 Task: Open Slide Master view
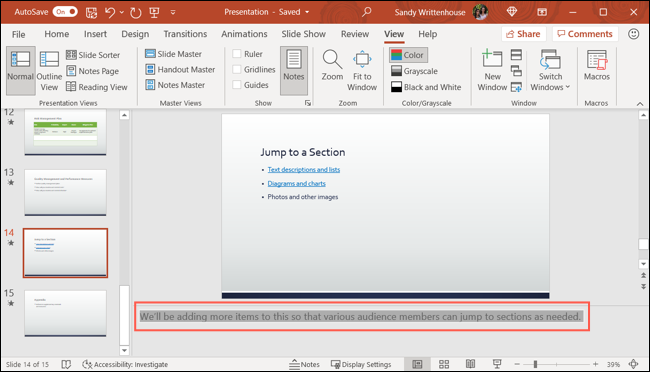pyautogui.click(x=173, y=54)
